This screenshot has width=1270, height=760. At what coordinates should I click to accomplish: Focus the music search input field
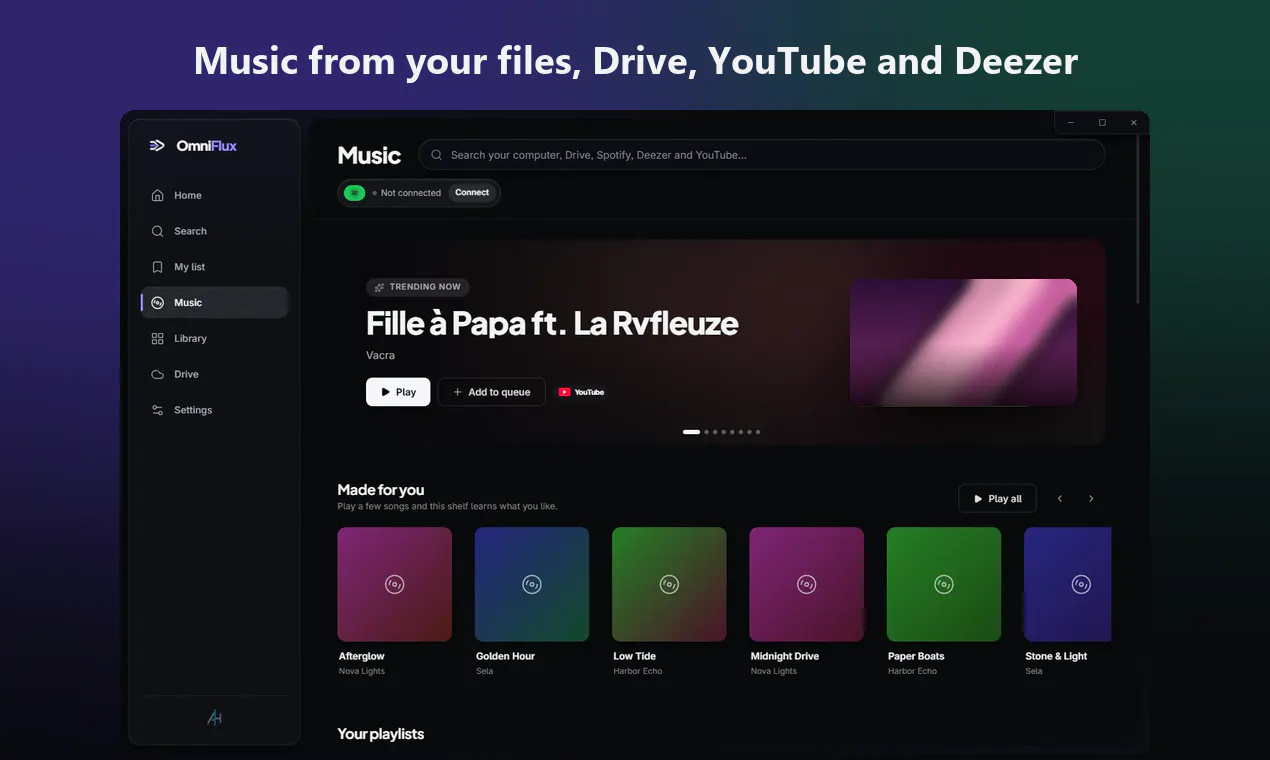click(762, 155)
